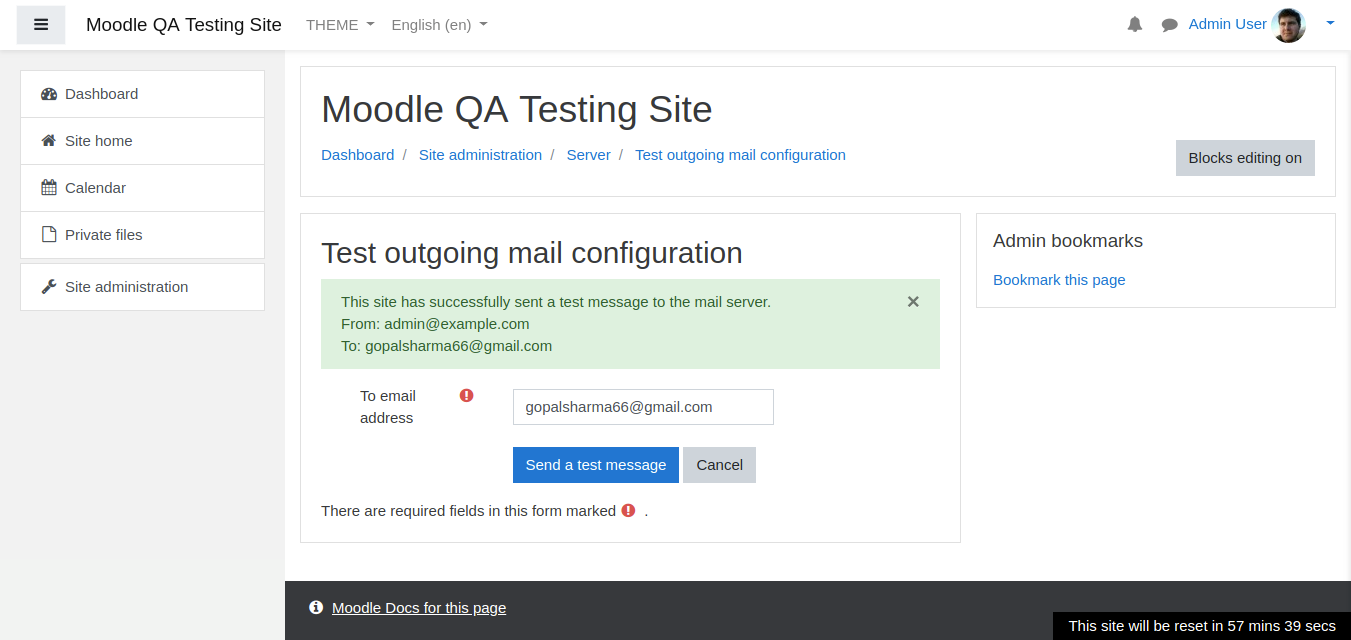Focus the To email address field
The image size is (1351, 640).
click(x=643, y=407)
